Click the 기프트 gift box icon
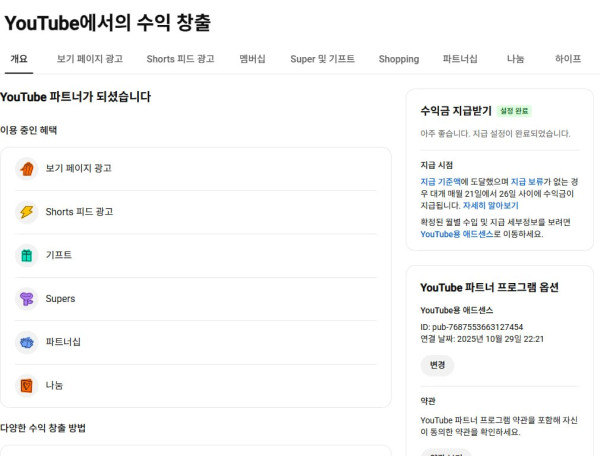This screenshot has width=600, height=456. coord(26,255)
